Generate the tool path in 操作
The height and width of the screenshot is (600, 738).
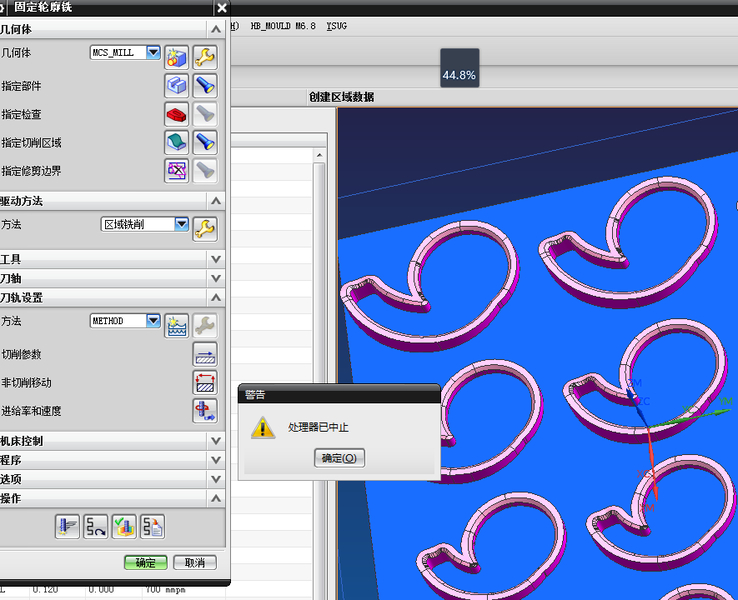point(67,526)
